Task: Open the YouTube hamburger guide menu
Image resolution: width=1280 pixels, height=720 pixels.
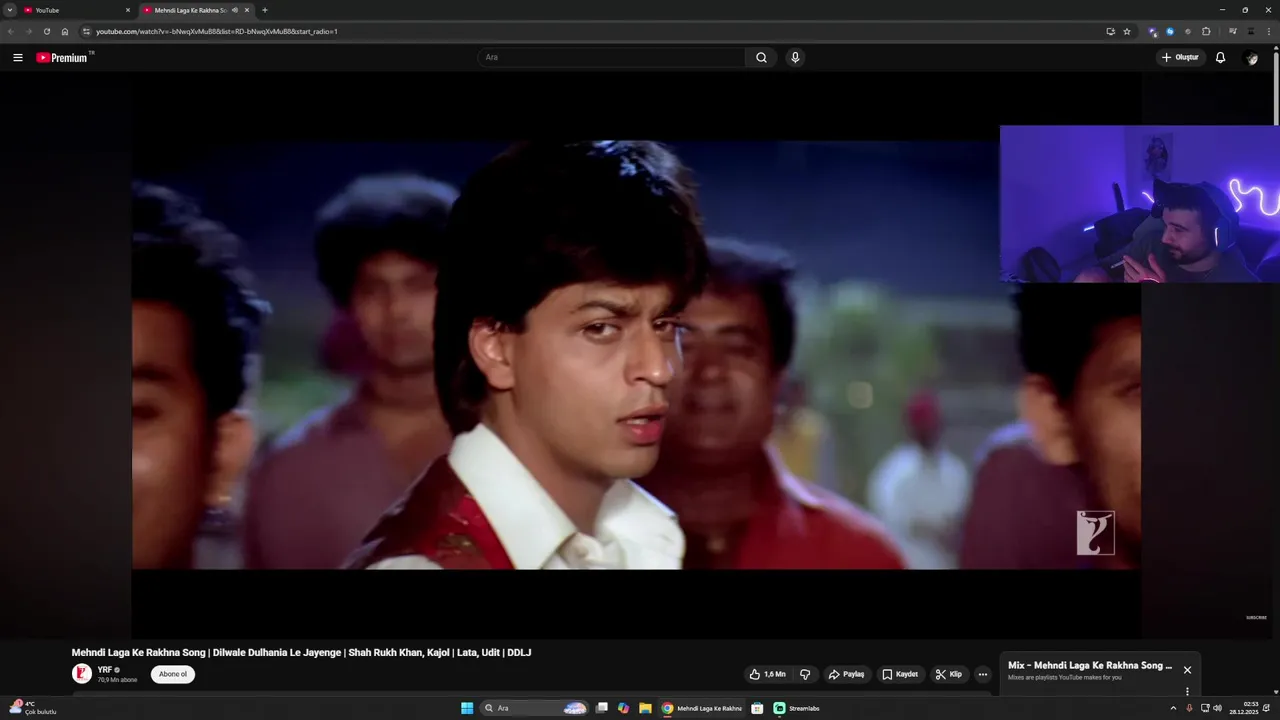Action: click(x=17, y=58)
